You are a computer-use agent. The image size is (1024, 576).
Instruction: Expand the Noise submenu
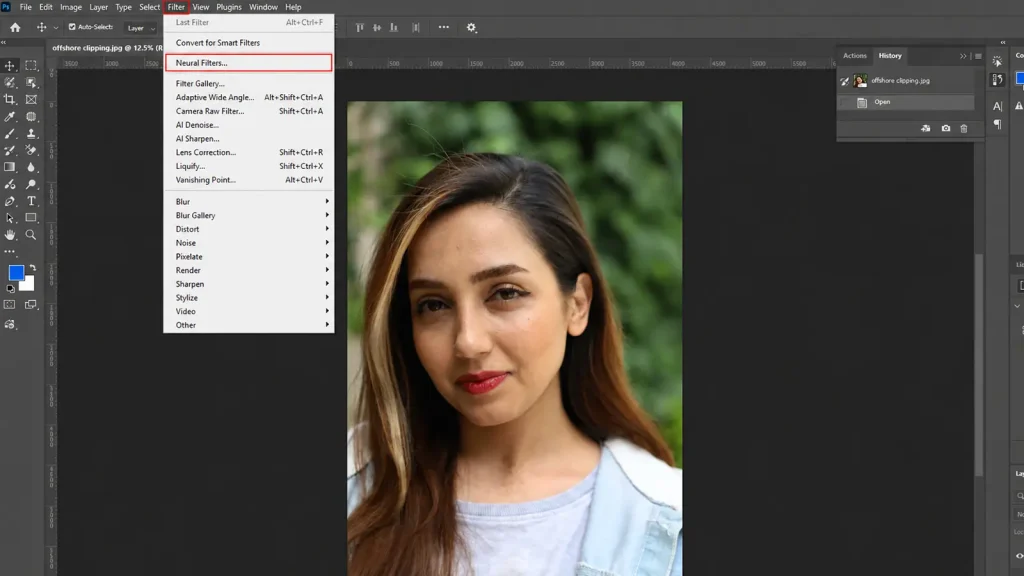[249, 242]
